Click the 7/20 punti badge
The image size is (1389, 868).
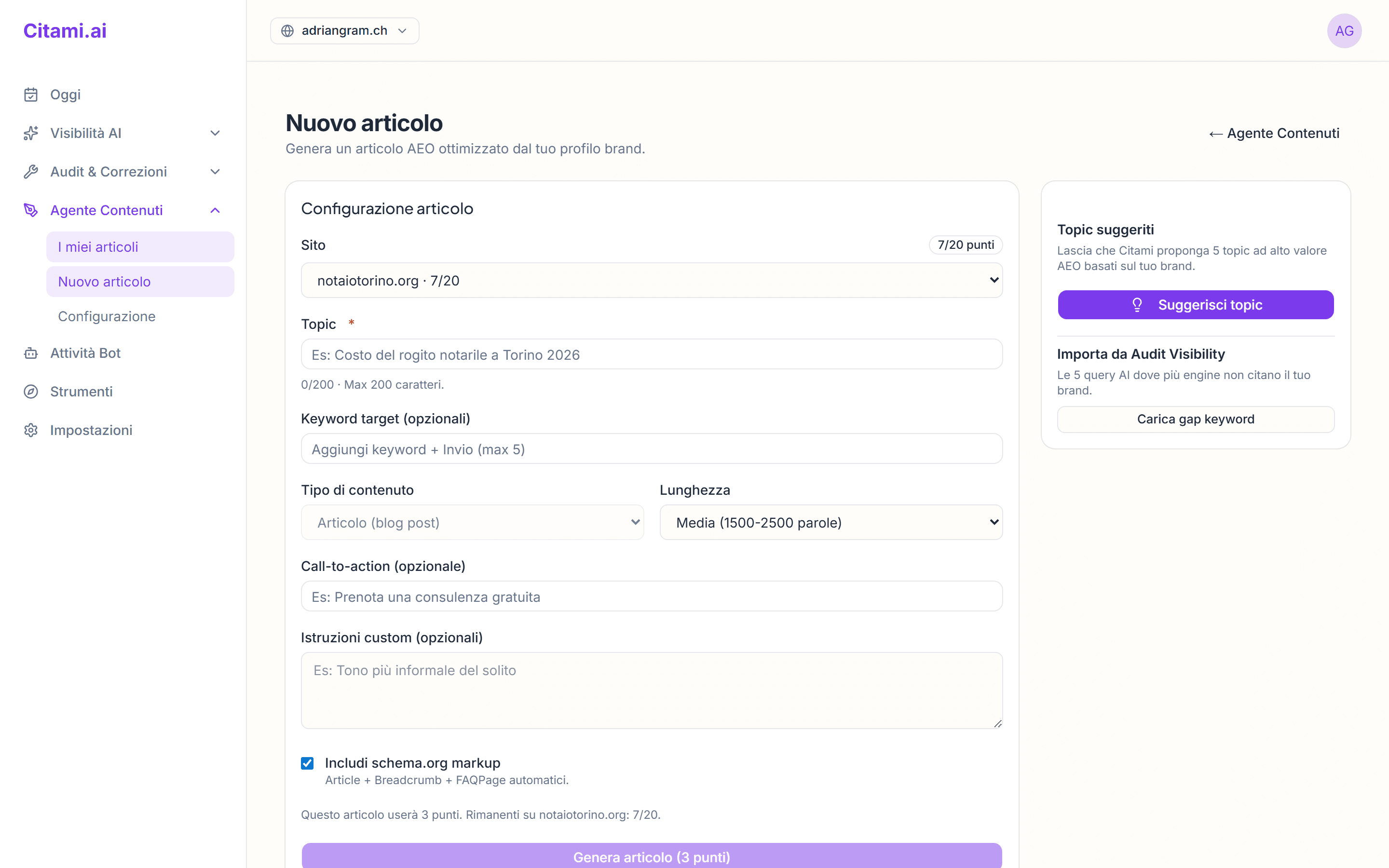(x=966, y=245)
